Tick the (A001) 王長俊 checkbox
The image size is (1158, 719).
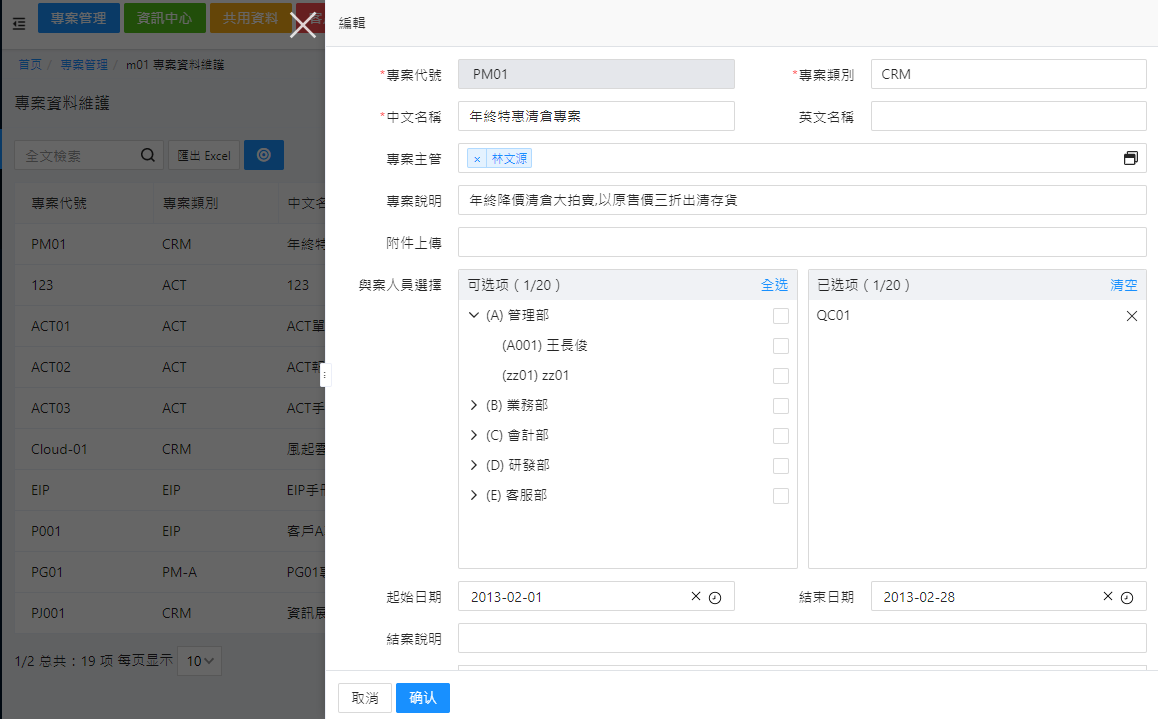[780, 346]
